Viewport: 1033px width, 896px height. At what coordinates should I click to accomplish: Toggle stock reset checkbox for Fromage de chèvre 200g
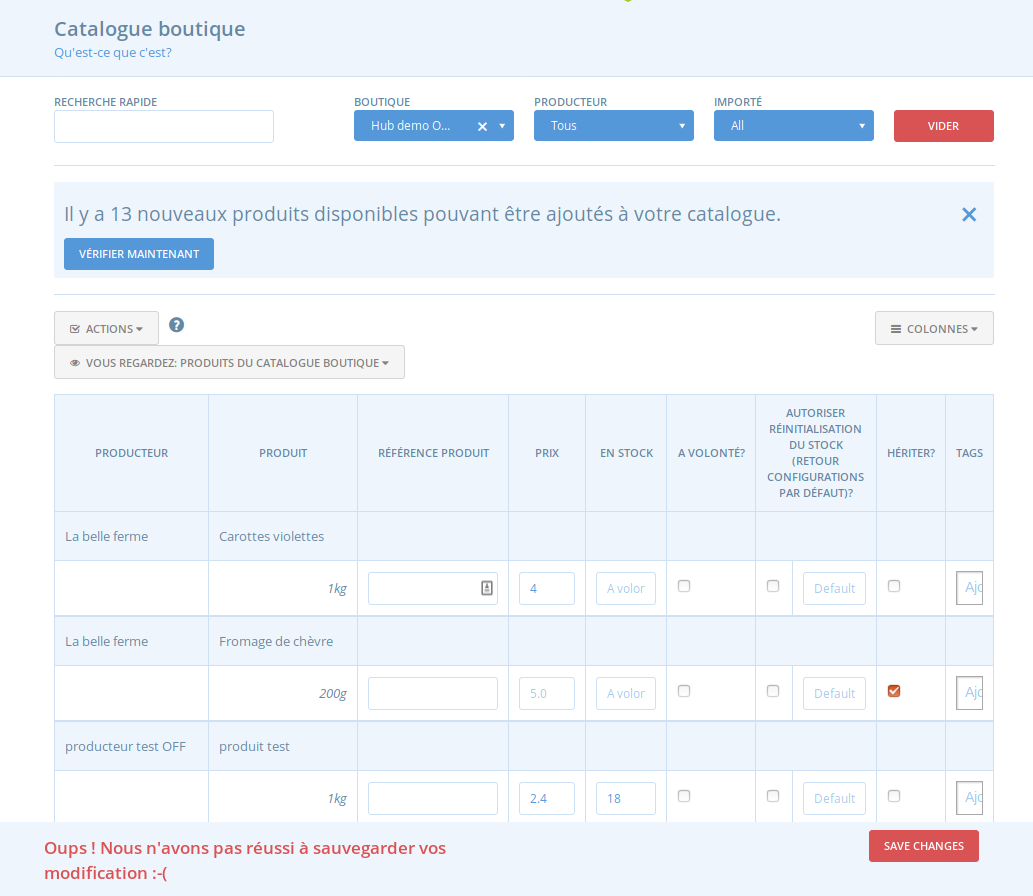pyautogui.click(x=773, y=690)
